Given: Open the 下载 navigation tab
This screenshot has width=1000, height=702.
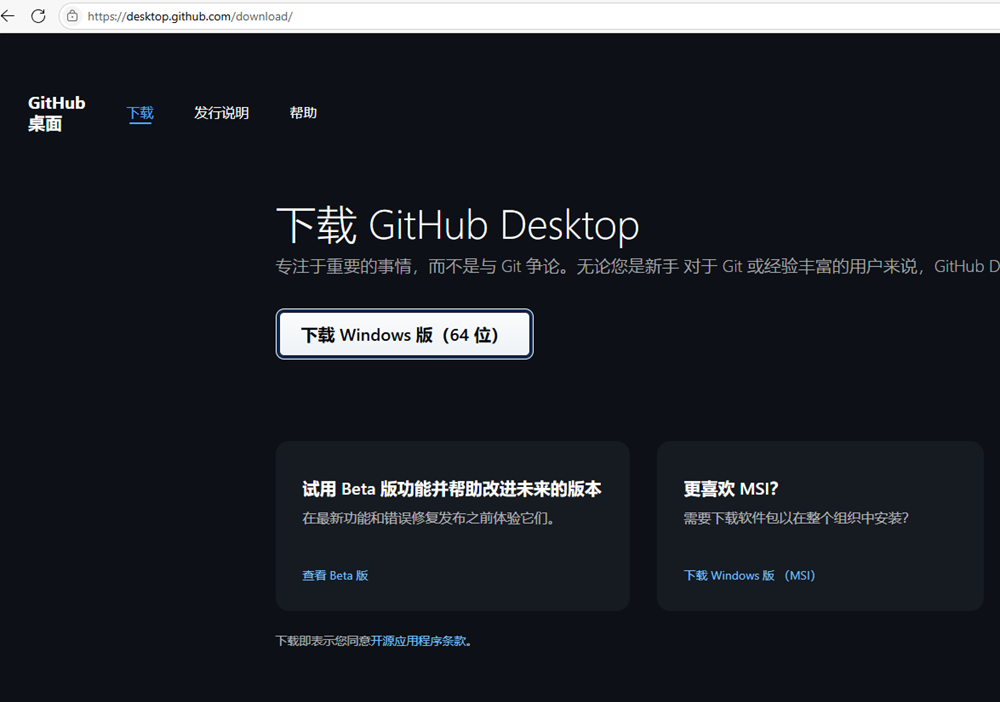Looking at the screenshot, I should click(x=140, y=113).
